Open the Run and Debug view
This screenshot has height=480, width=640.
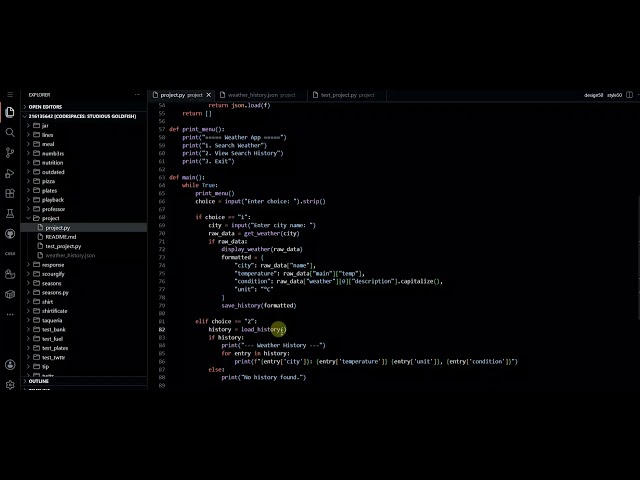click(10, 173)
